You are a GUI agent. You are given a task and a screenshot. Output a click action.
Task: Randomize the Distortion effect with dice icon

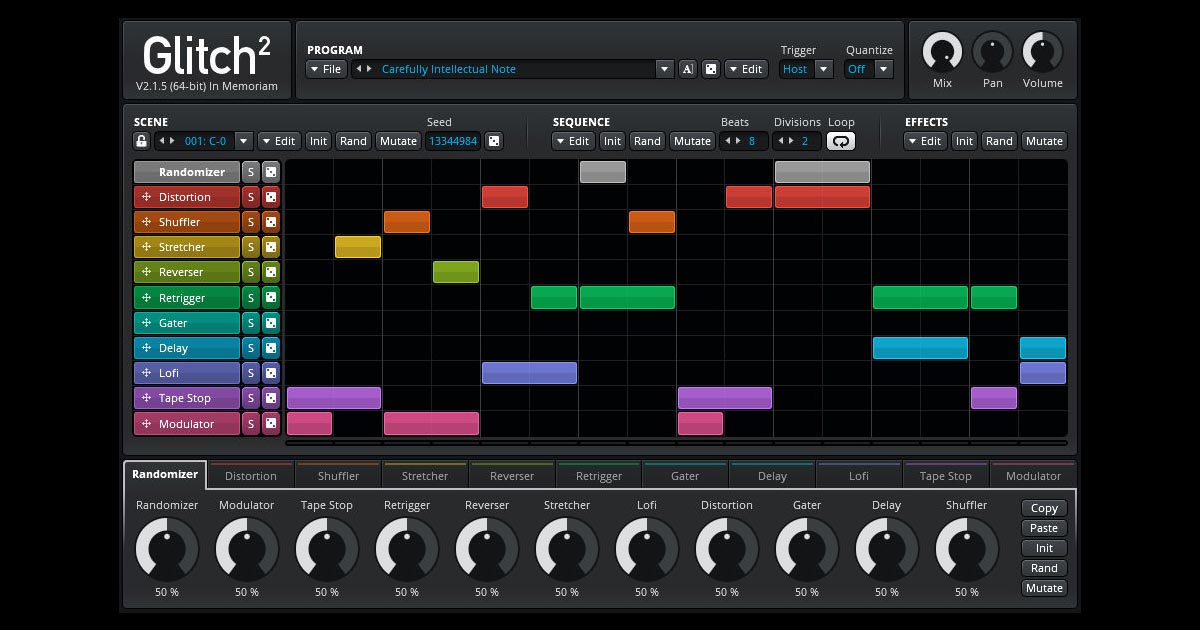(271, 197)
